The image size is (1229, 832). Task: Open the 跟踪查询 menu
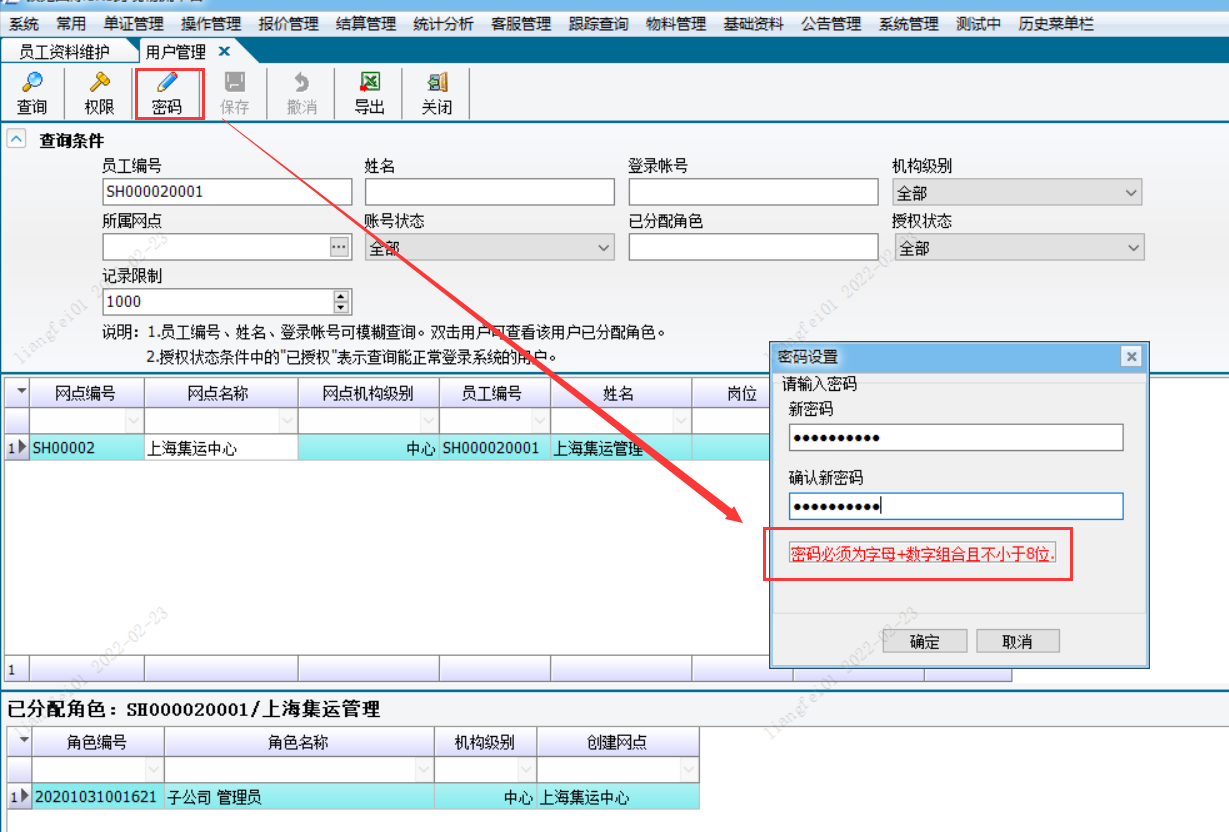click(x=599, y=23)
